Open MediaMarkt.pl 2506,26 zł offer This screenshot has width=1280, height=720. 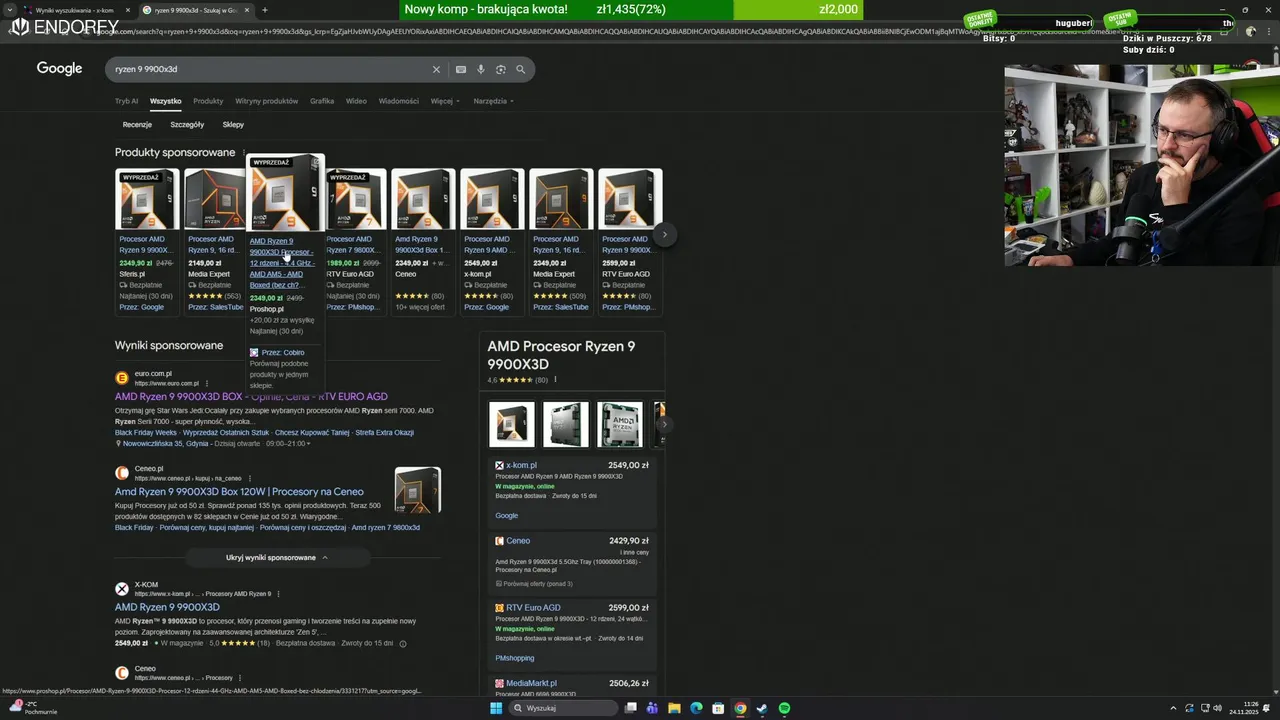(572, 684)
